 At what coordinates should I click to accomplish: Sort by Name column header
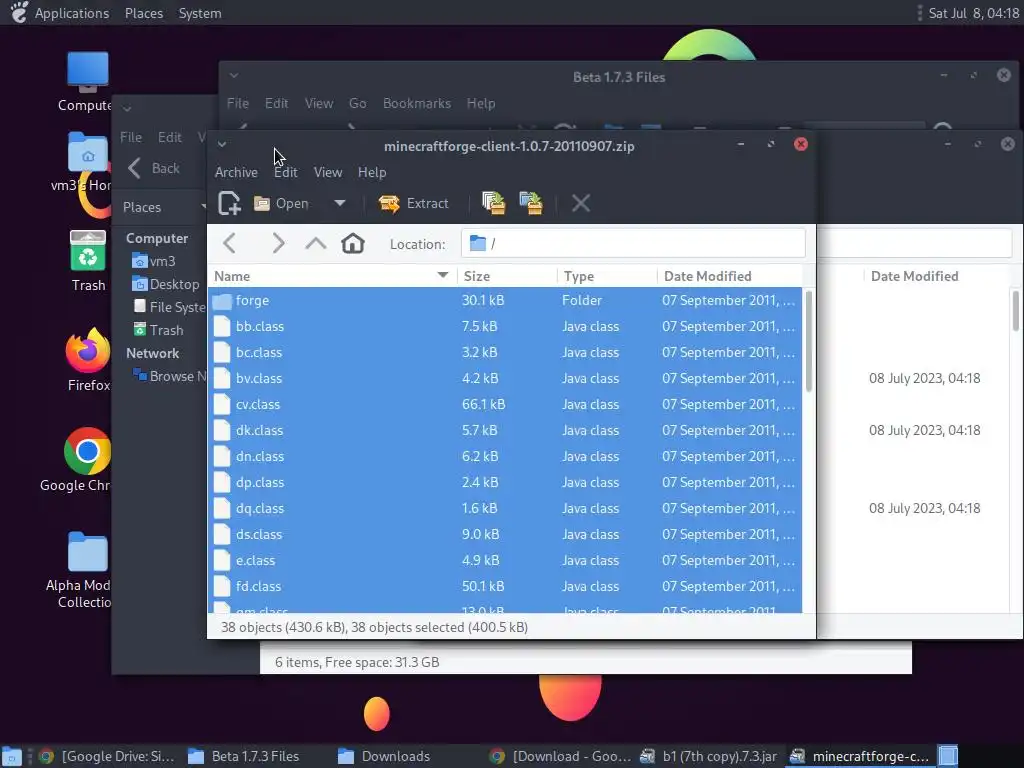coord(332,276)
